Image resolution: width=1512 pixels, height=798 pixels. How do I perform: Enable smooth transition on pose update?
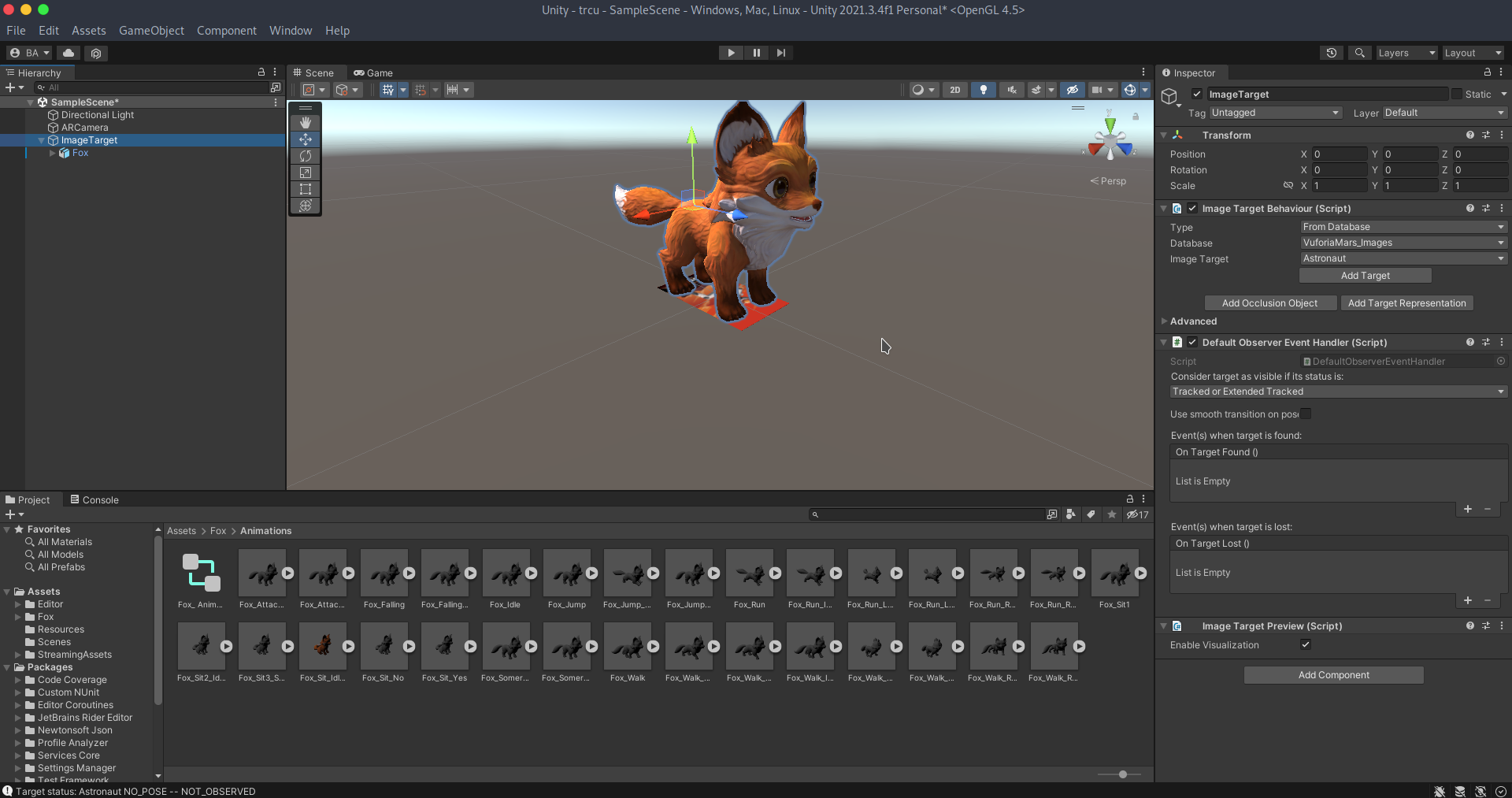coord(1306,414)
